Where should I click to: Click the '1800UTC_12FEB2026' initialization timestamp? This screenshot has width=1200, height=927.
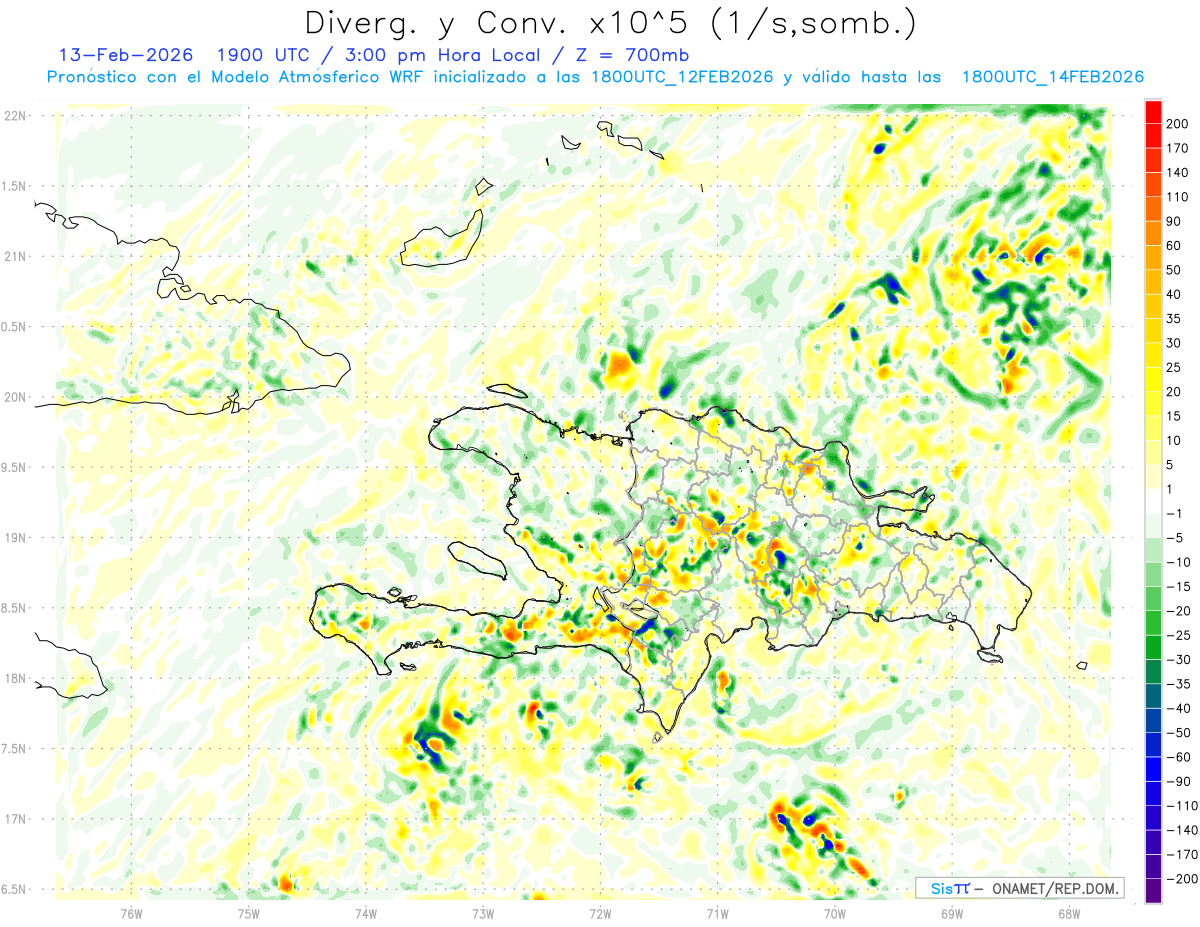point(682,77)
